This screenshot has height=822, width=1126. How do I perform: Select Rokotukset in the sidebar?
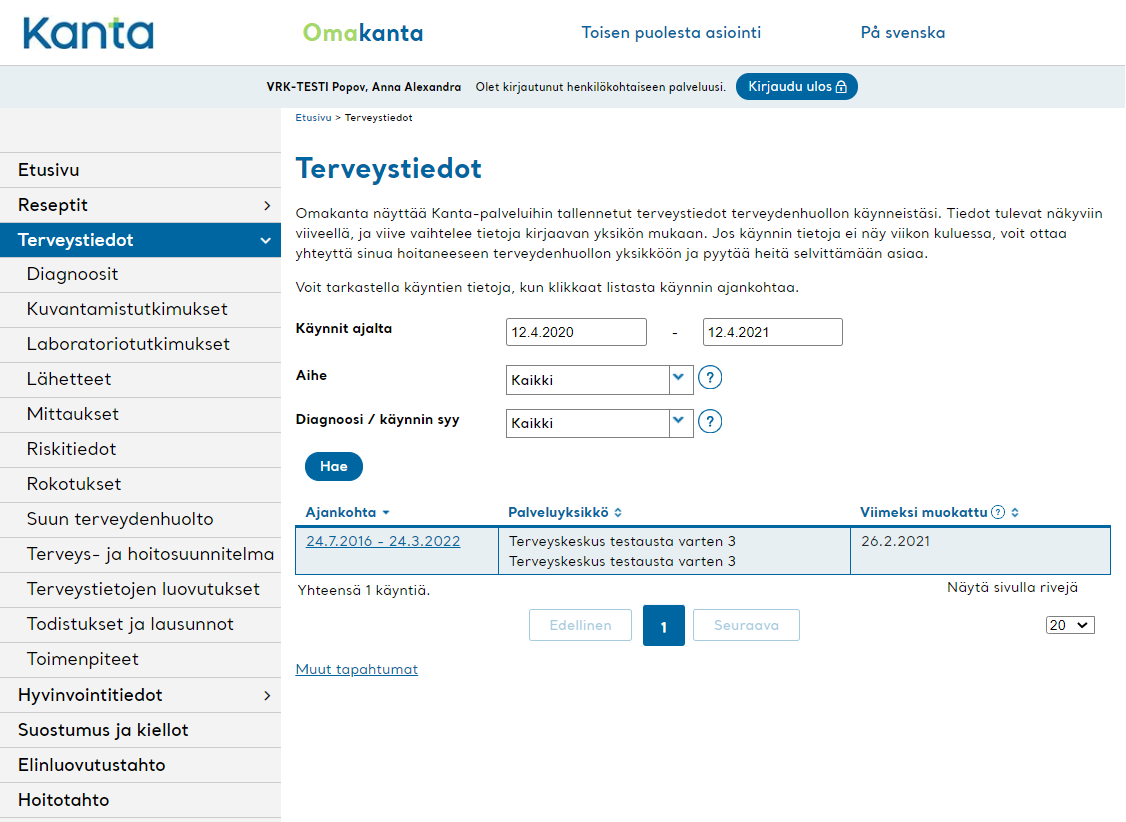point(141,485)
